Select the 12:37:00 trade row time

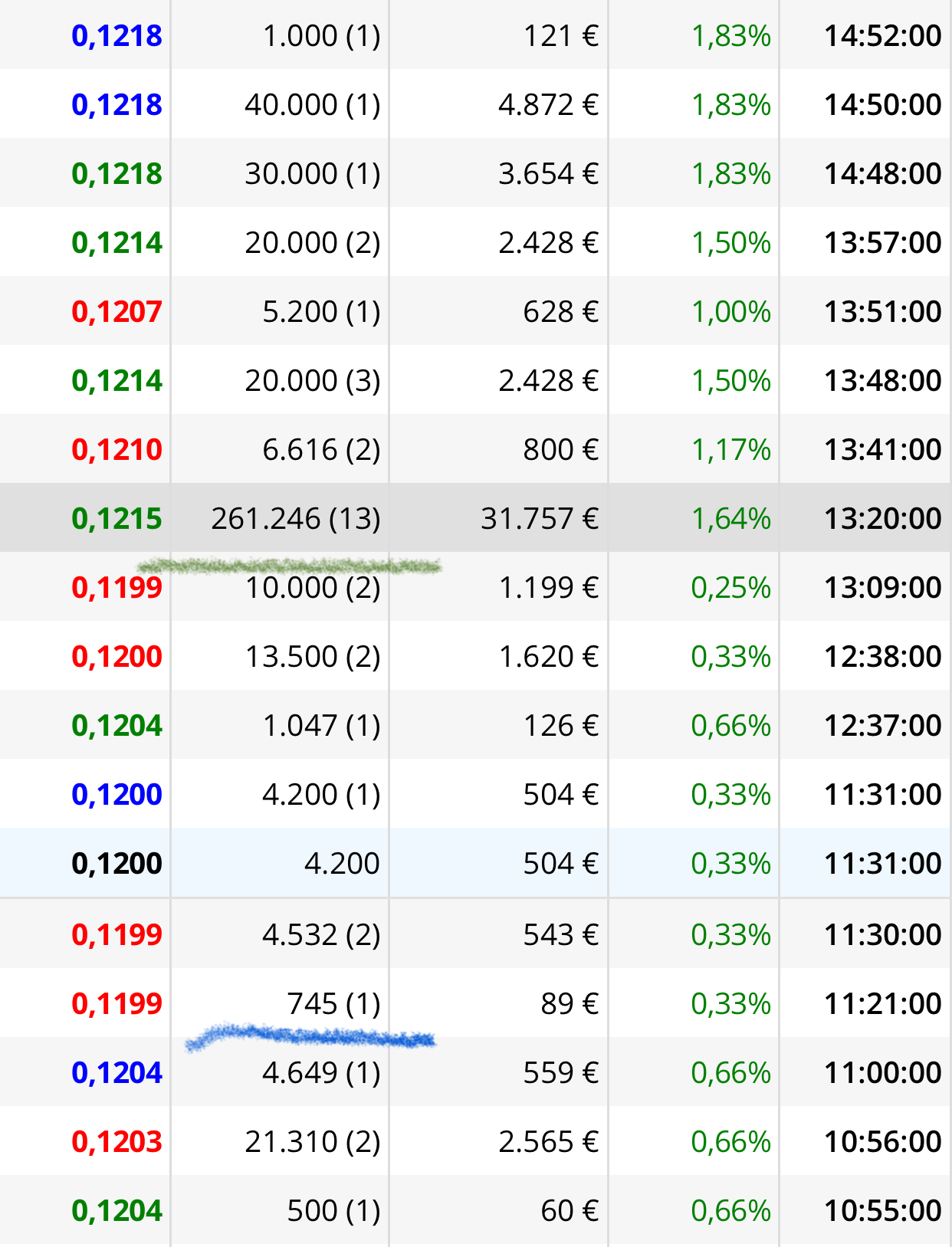tap(882, 725)
